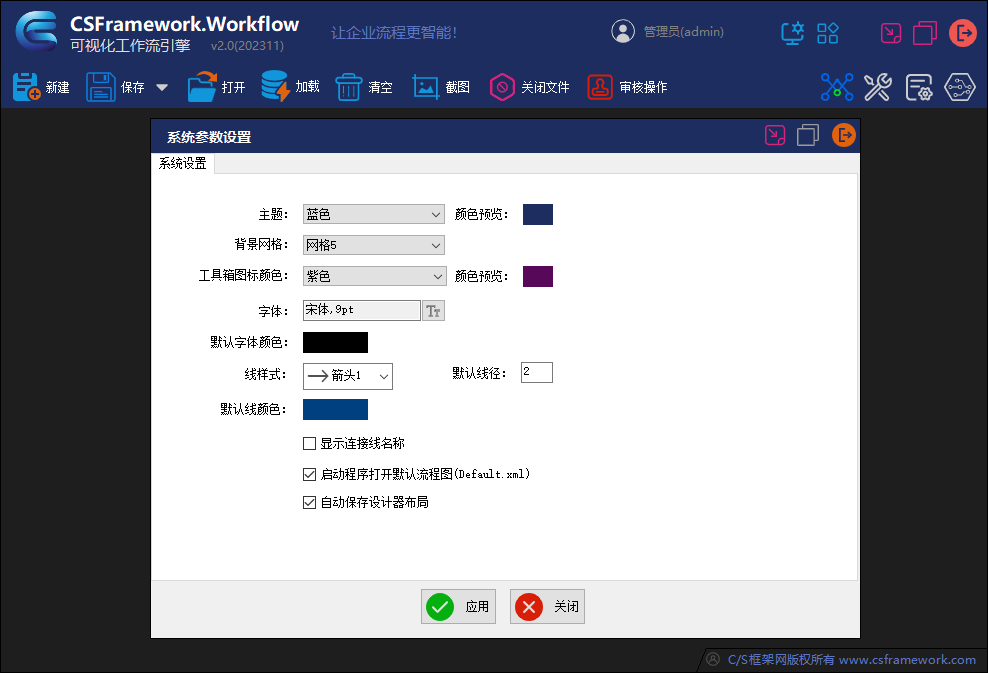Click the CSFramework logo icon
Screen dimensions: 988x673
(37, 30)
